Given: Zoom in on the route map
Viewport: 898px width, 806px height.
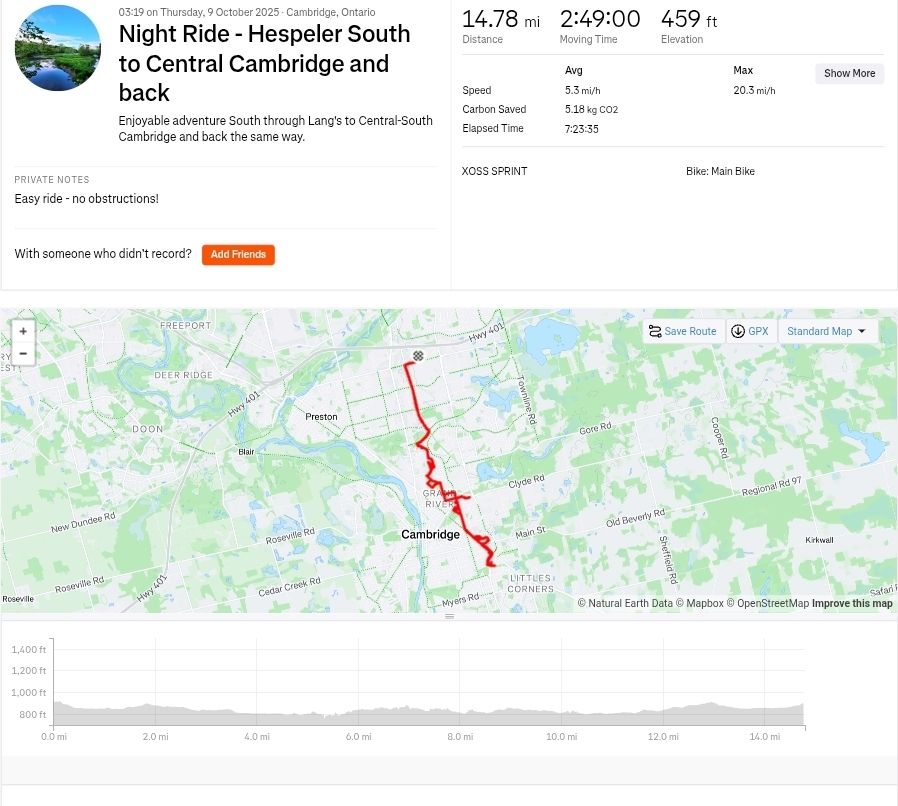Looking at the screenshot, I should [23, 331].
